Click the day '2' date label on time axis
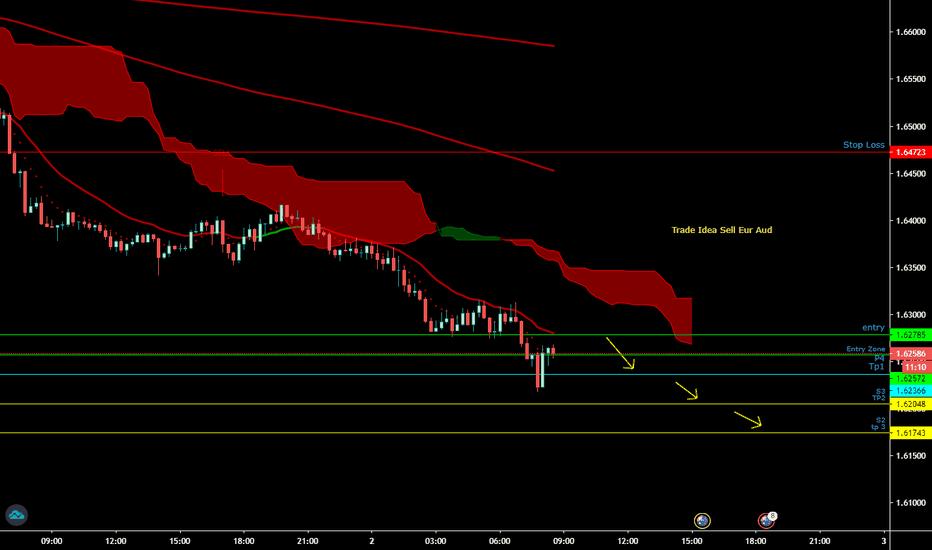 [371, 541]
